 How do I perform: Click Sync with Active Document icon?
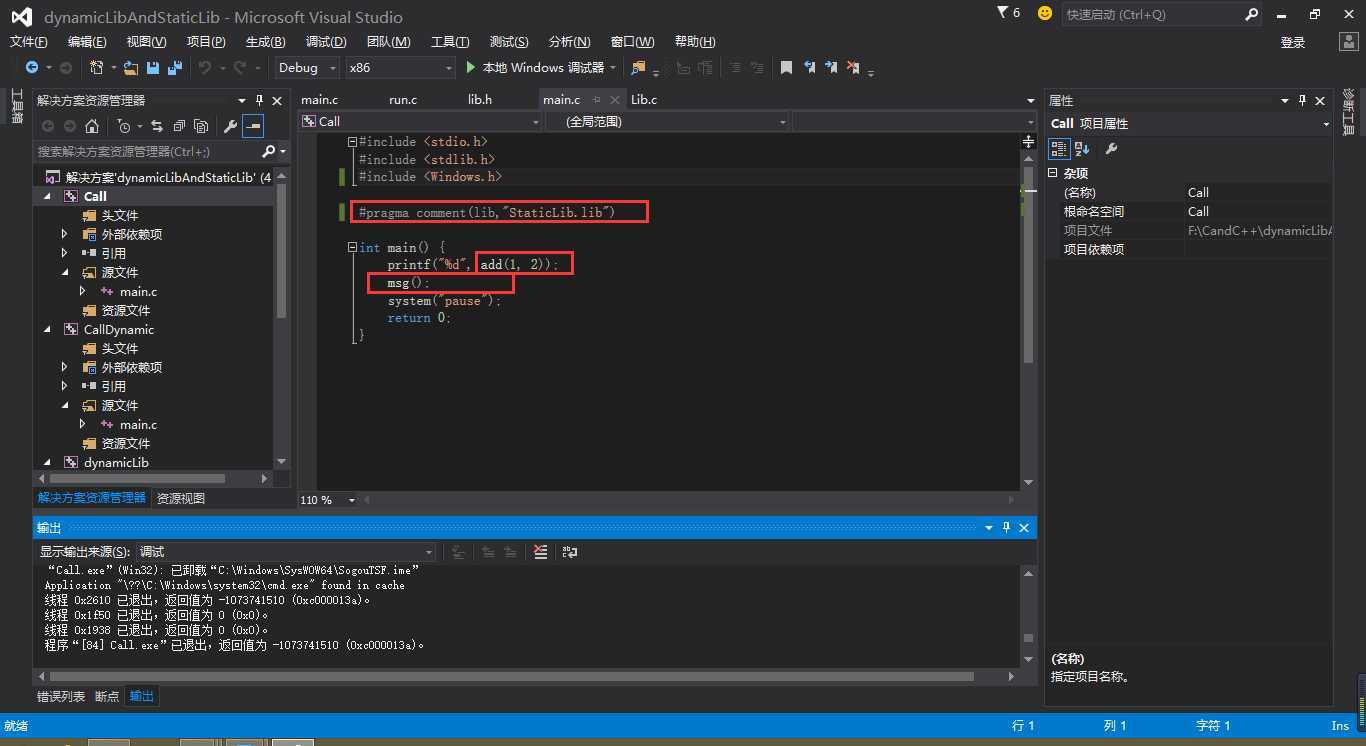[x=157, y=126]
